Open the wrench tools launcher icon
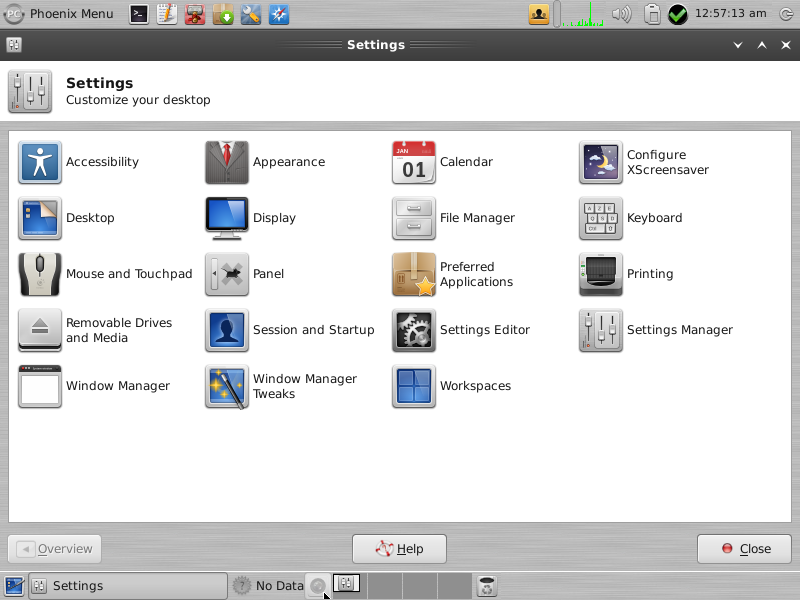Image resolution: width=800 pixels, height=600 pixels. 251,14
